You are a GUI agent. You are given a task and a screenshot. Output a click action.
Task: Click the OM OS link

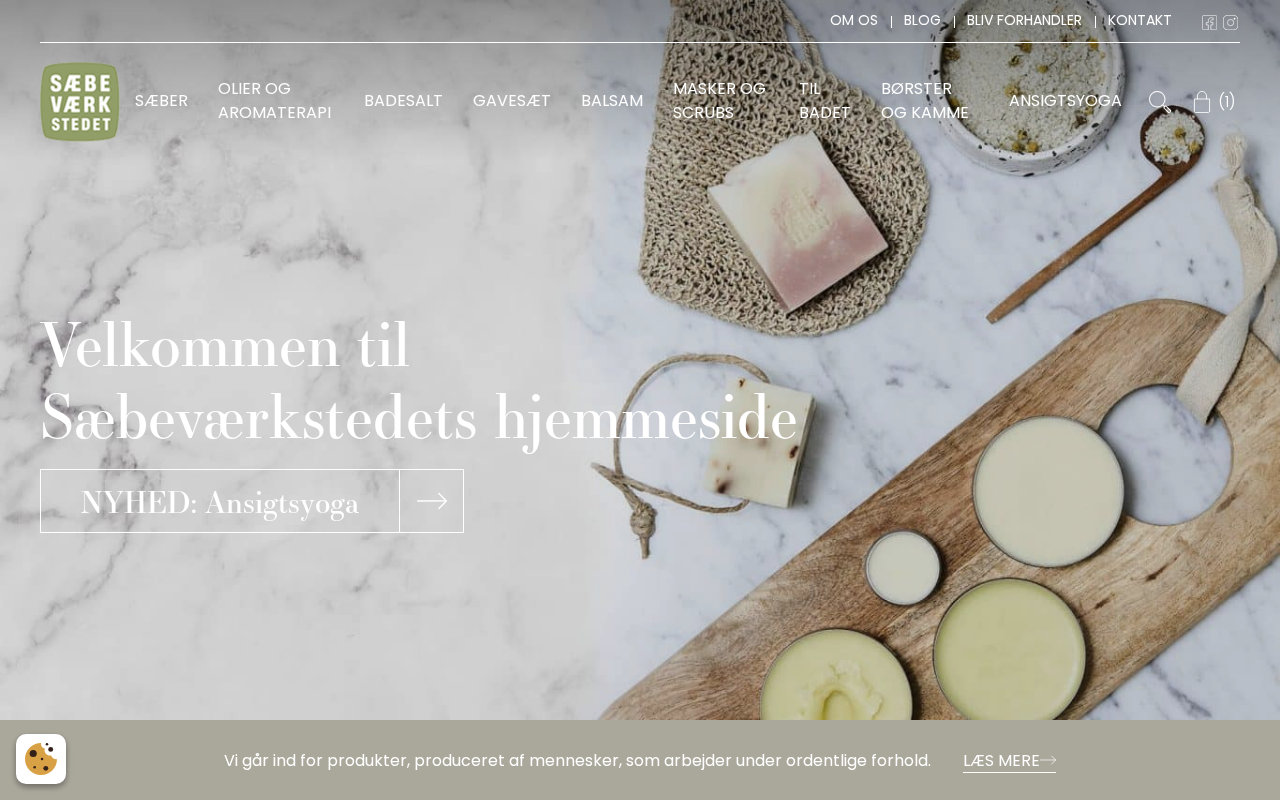click(x=854, y=21)
